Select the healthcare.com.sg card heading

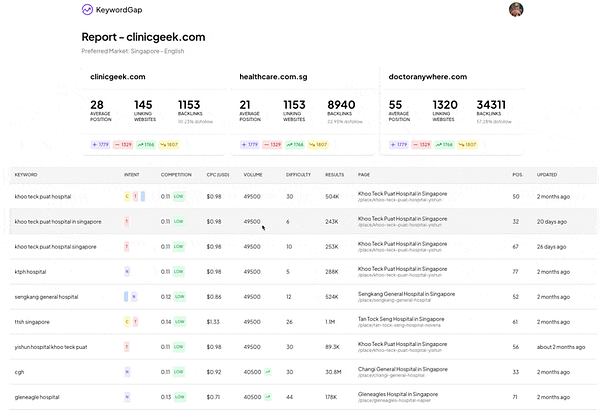coord(273,77)
